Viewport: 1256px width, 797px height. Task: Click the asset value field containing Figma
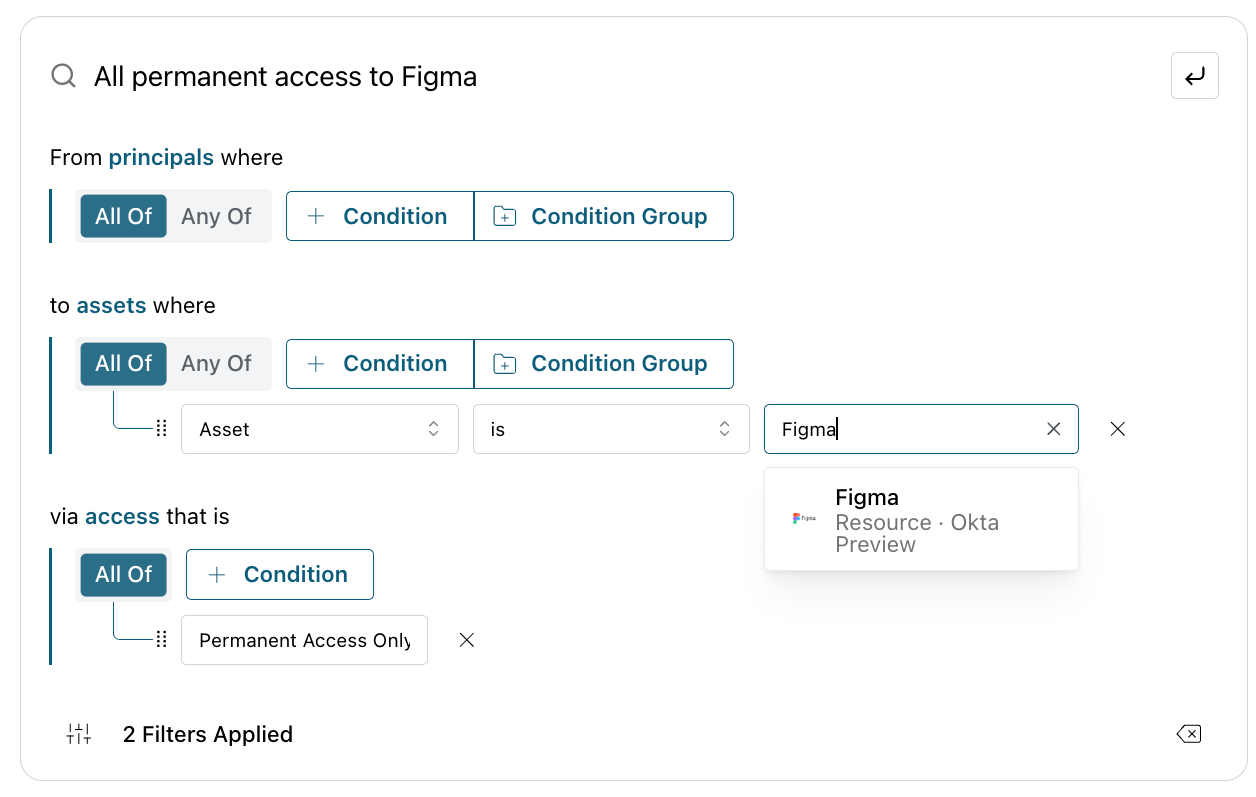pos(905,429)
